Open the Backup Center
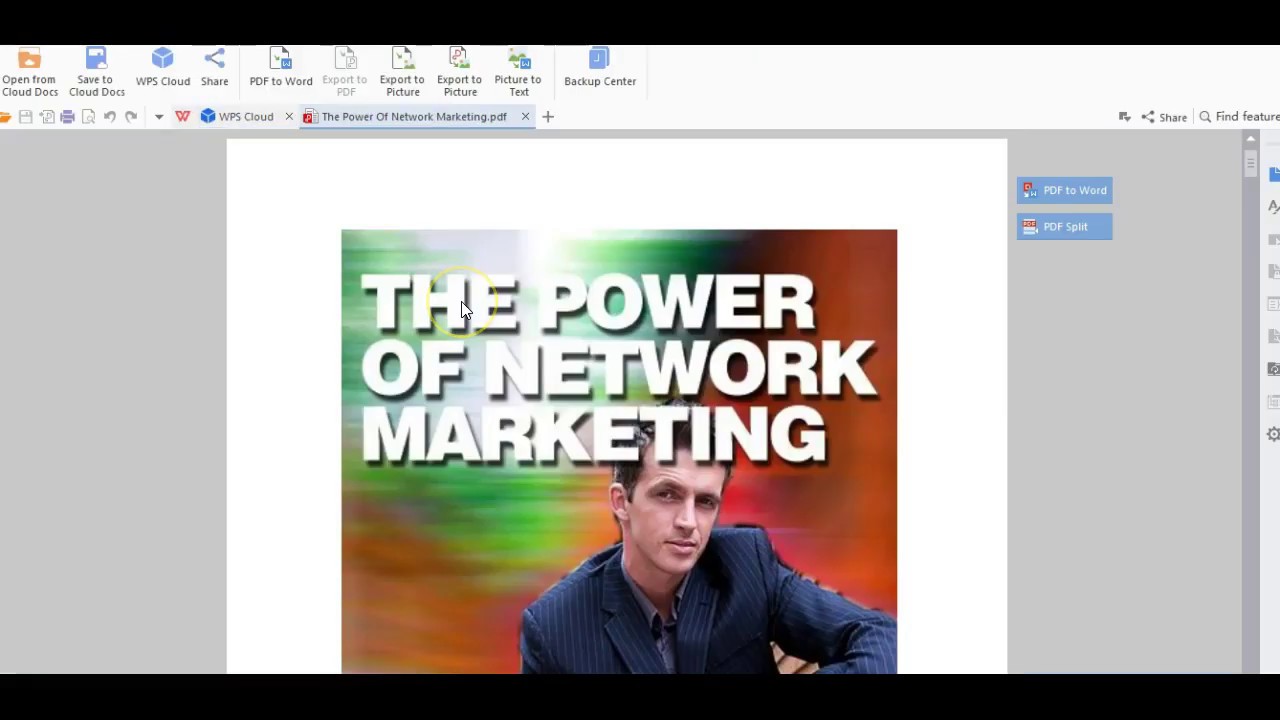This screenshot has width=1280, height=720. tap(600, 68)
